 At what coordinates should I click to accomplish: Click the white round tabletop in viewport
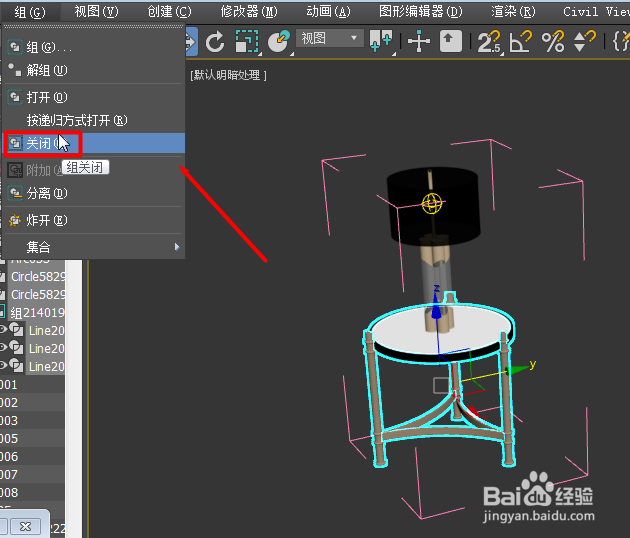coord(441,331)
